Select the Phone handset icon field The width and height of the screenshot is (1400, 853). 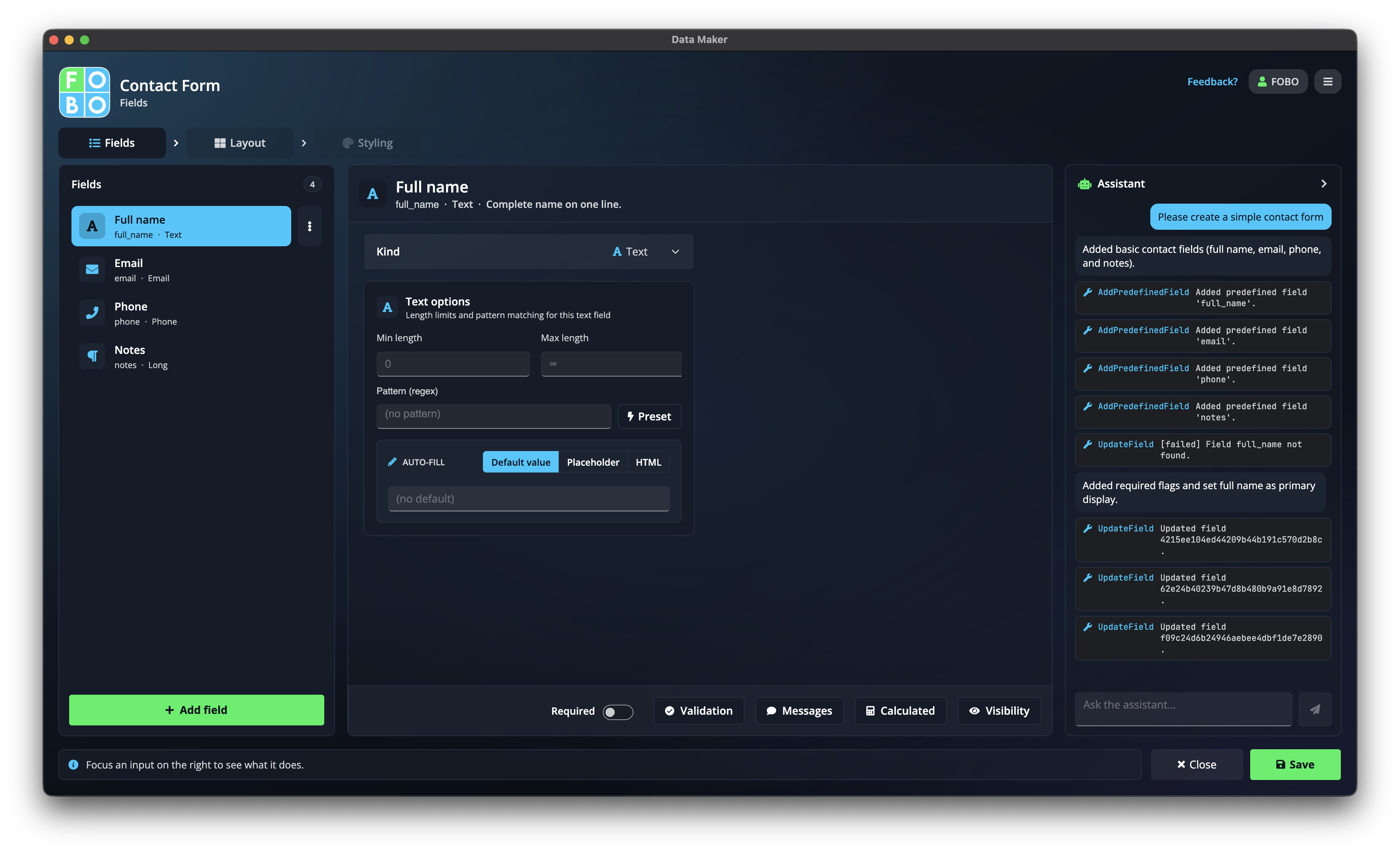92,313
